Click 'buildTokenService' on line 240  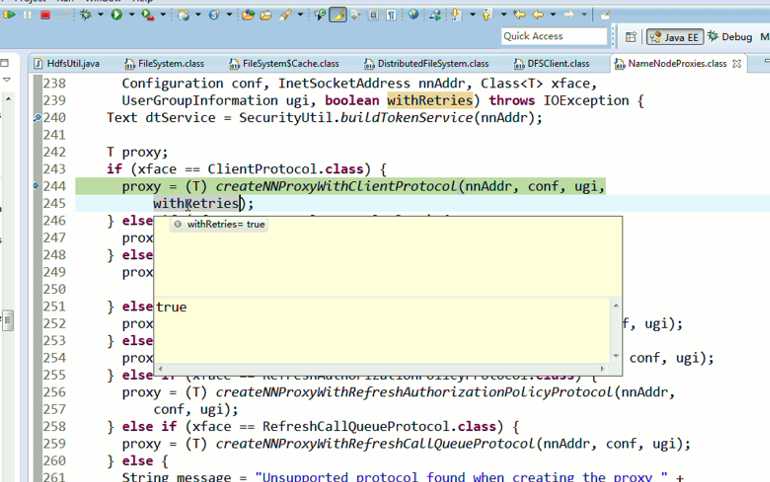pyautogui.click(x=406, y=118)
